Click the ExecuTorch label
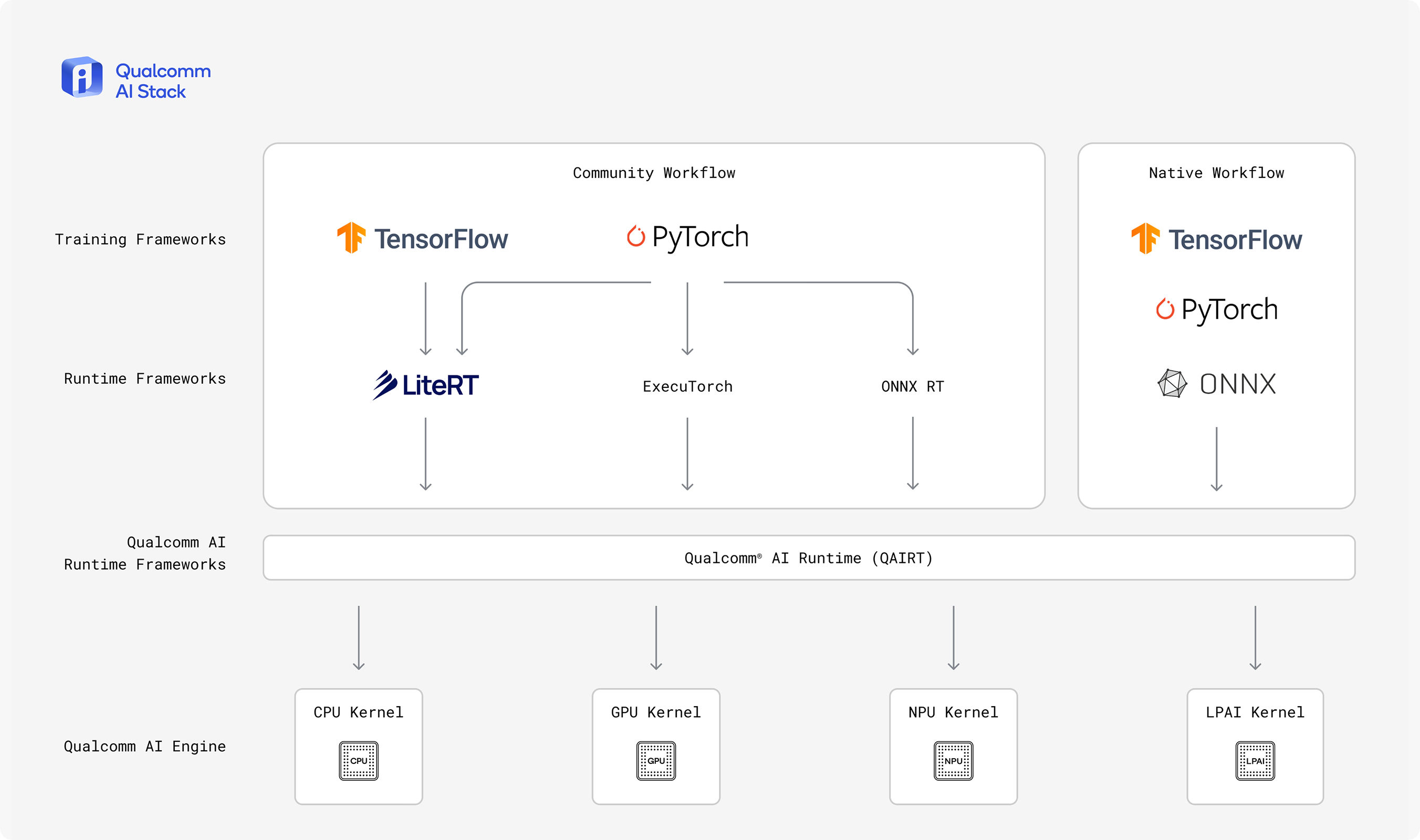 (x=687, y=386)
